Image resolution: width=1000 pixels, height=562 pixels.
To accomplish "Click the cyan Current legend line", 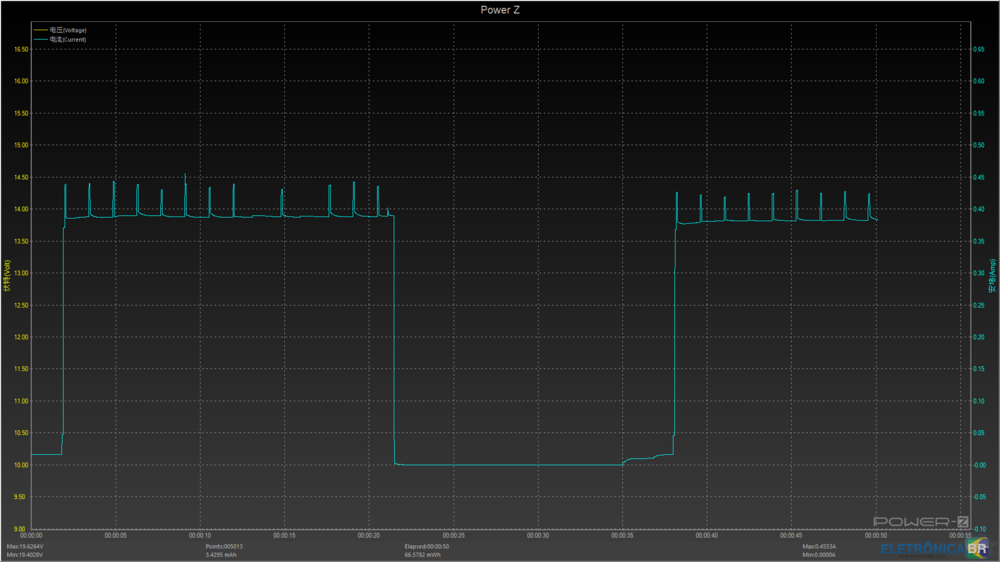I will tap(40, 39).
